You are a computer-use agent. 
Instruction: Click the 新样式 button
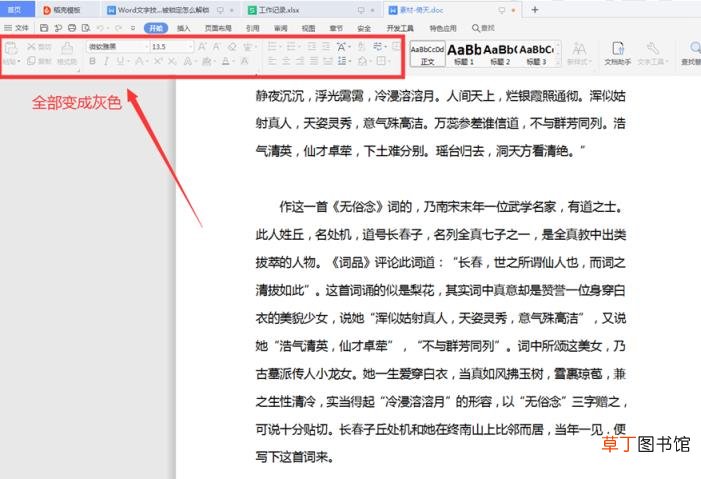(x=579, y=54)
